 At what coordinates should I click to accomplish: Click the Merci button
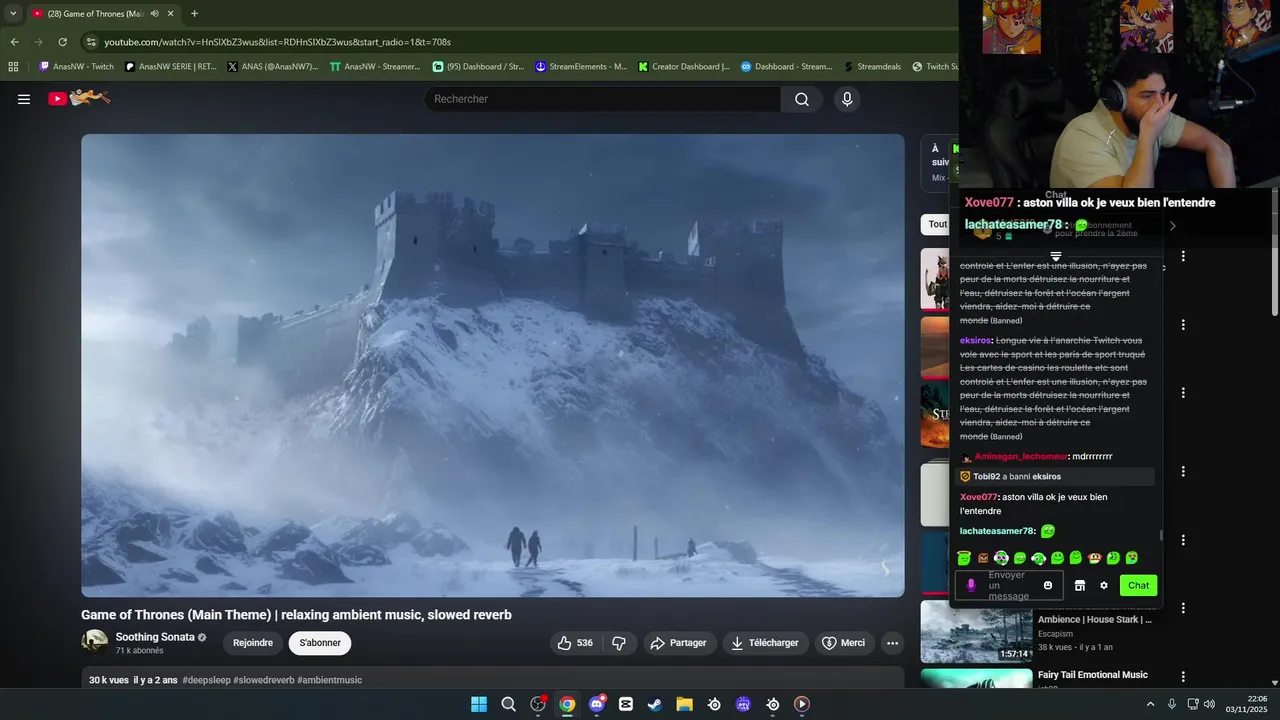point(844,643)
